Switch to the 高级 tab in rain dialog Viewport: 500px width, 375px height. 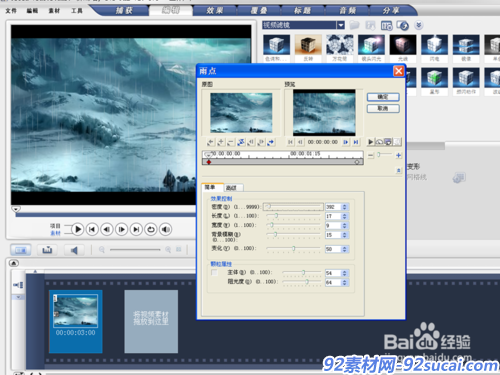click(x=233, y=188)
